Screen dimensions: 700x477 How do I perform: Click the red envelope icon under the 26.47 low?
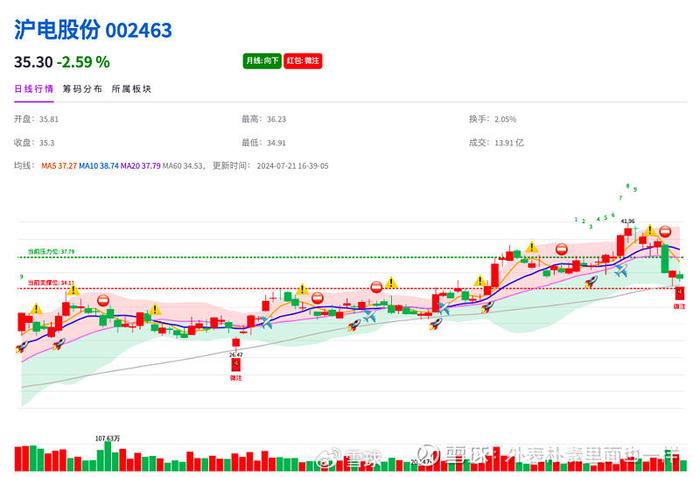[236, 364]
